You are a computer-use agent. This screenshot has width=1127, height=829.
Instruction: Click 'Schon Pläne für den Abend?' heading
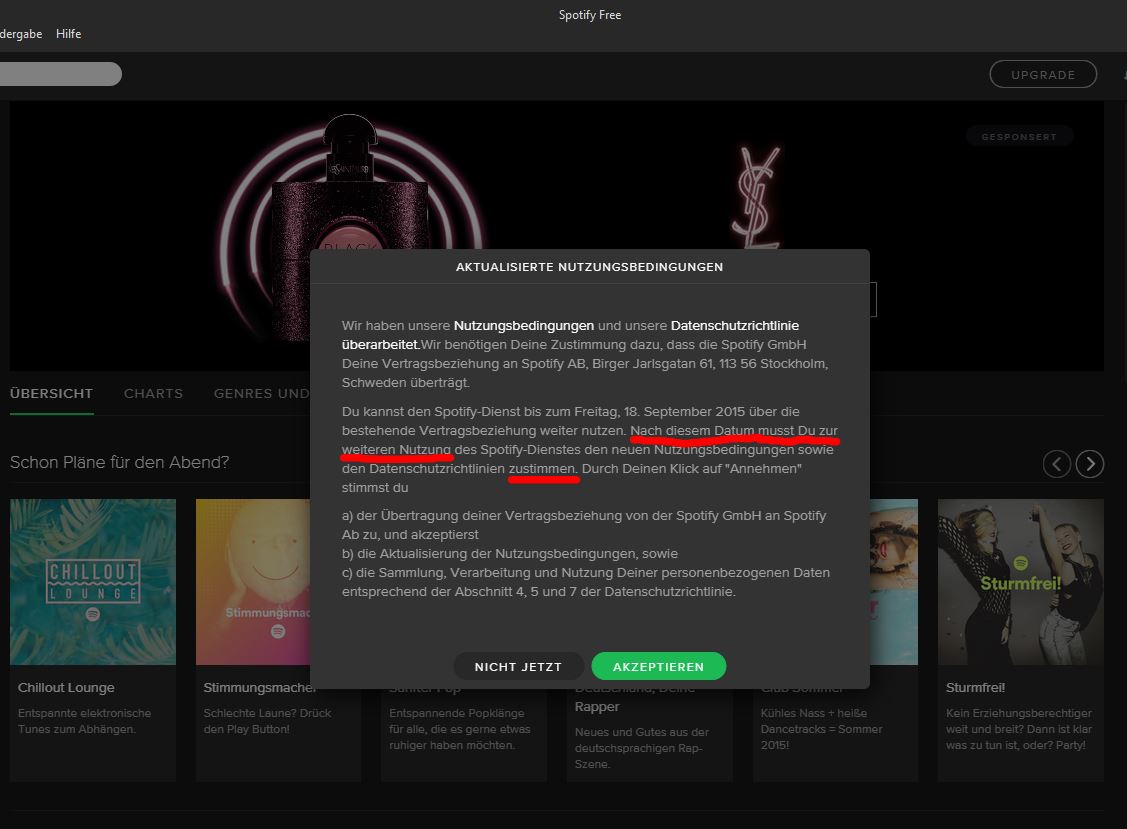[x=119, y=462]
